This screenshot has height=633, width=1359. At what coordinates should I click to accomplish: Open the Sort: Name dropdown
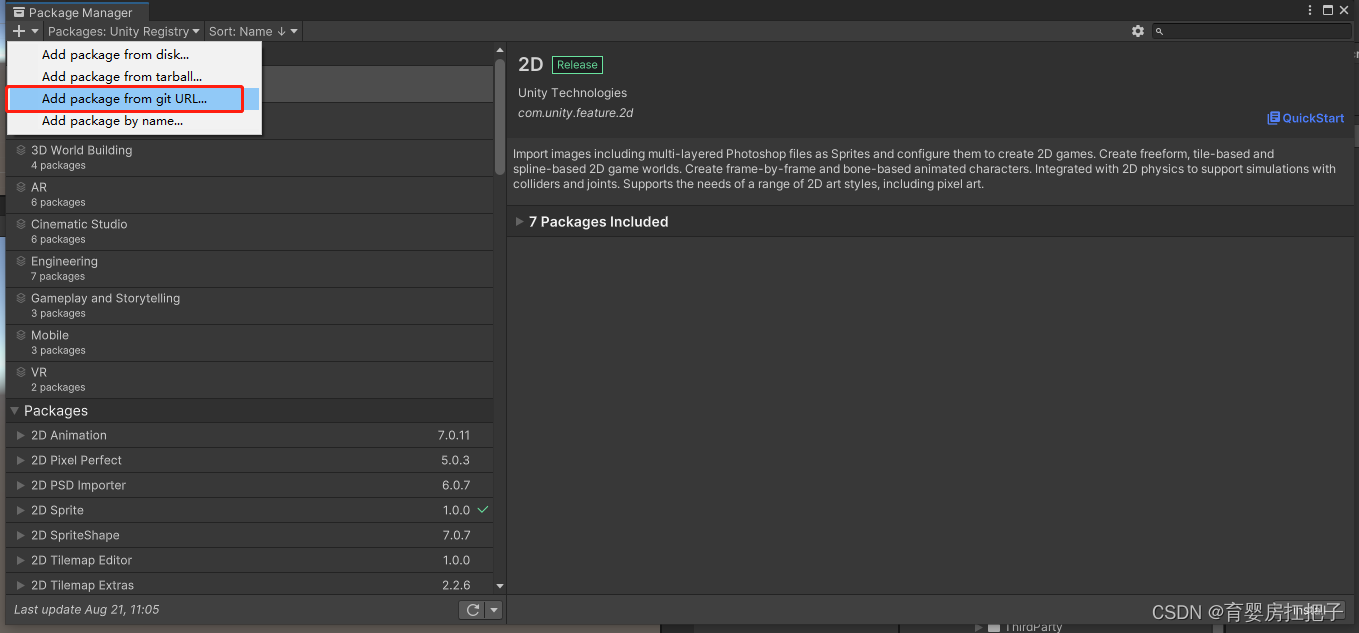pos(251,31)
